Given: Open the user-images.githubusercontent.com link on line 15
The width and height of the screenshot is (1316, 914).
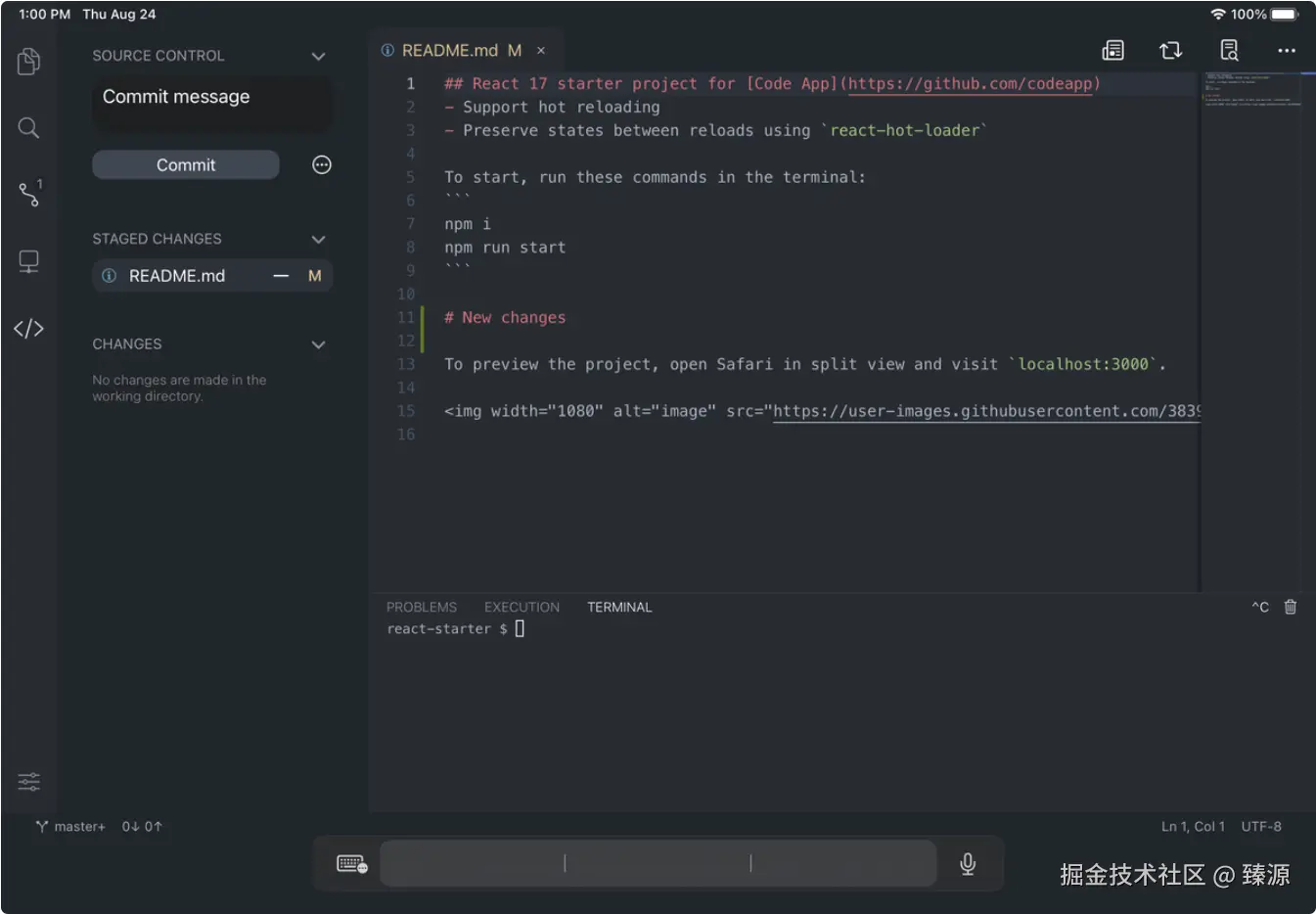Looking at the screenshot, I should 986,411.
